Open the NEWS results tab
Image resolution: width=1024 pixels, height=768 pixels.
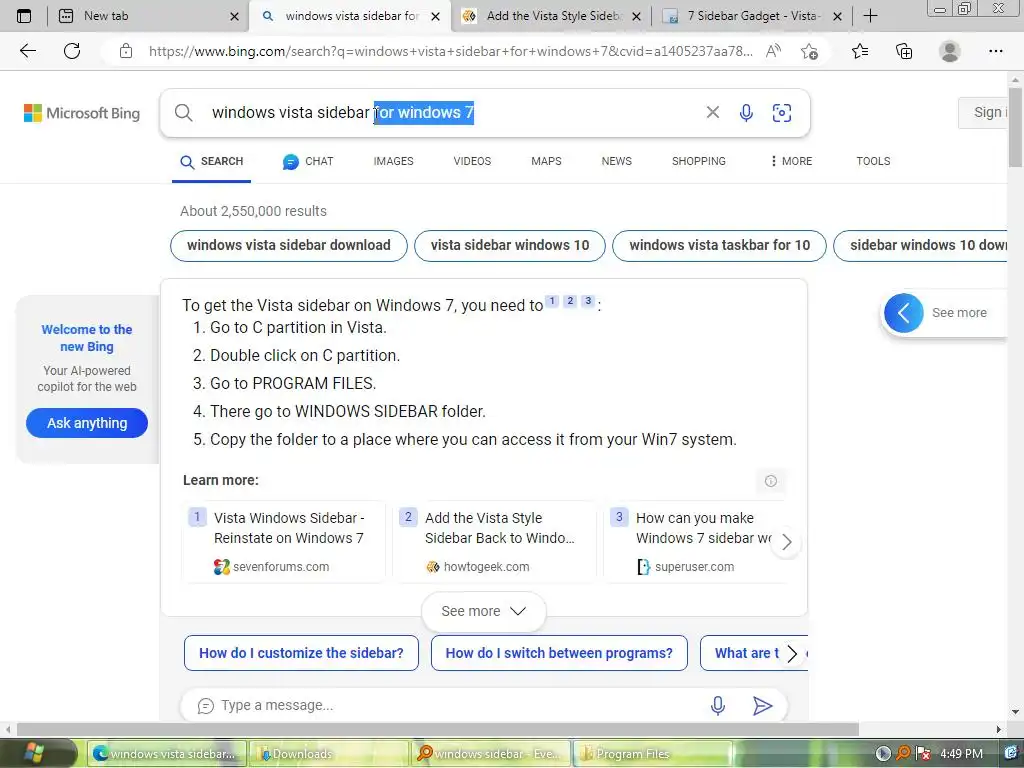point(616,161)
